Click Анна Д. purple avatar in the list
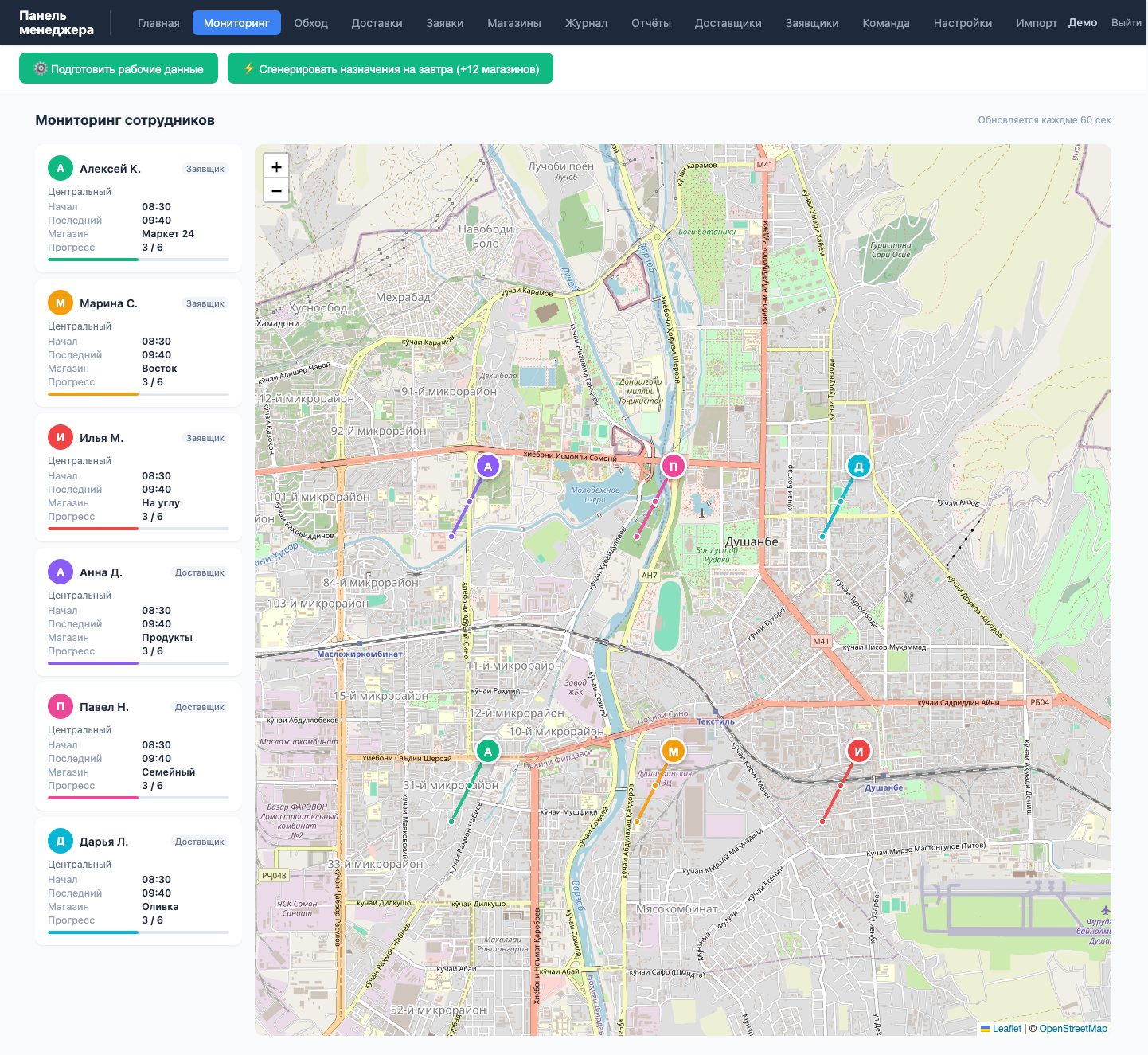 (61, 572)
